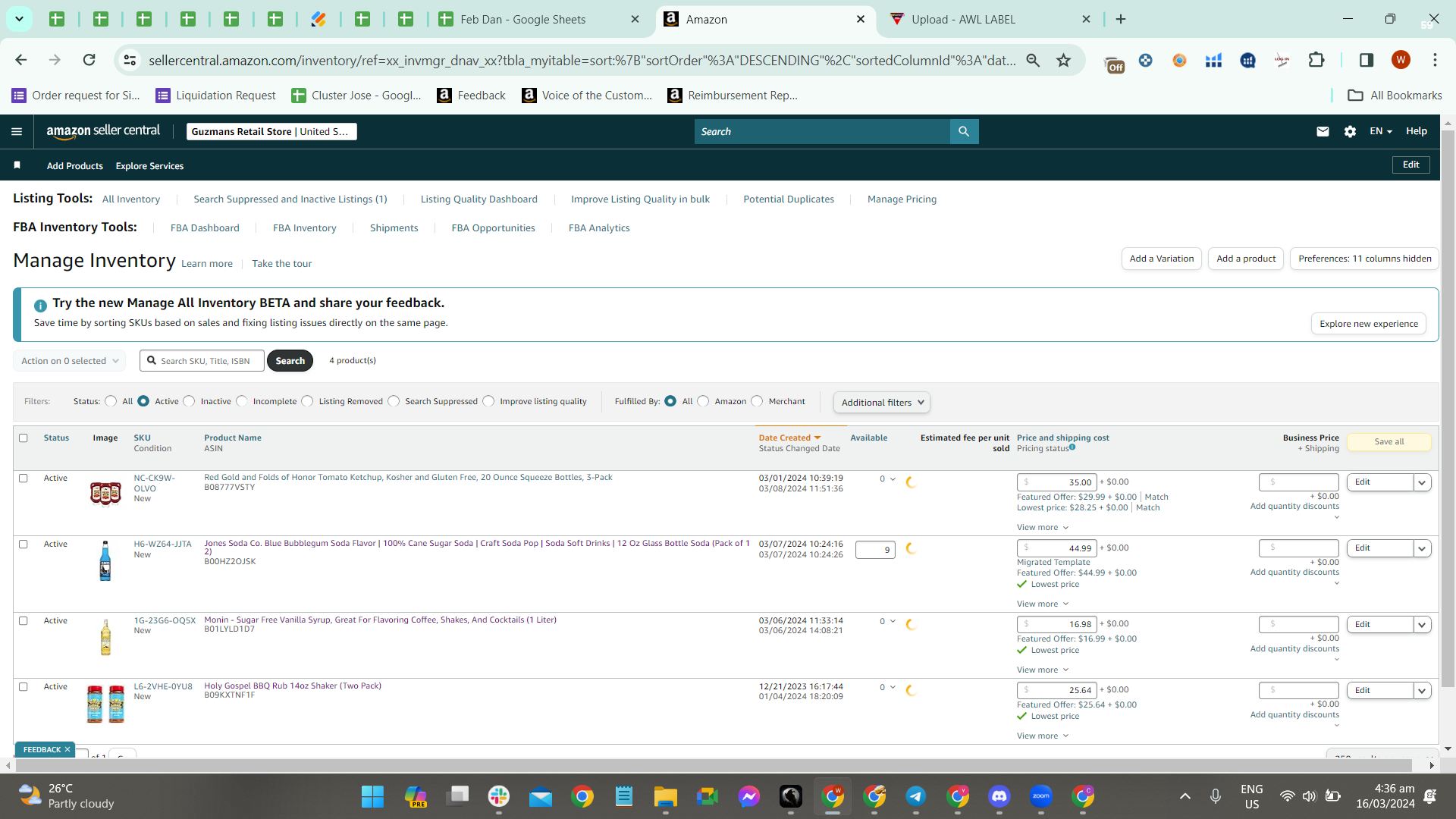Open the browser side panel icon
Screen dimensions: 1456x819
point(1367,60)
